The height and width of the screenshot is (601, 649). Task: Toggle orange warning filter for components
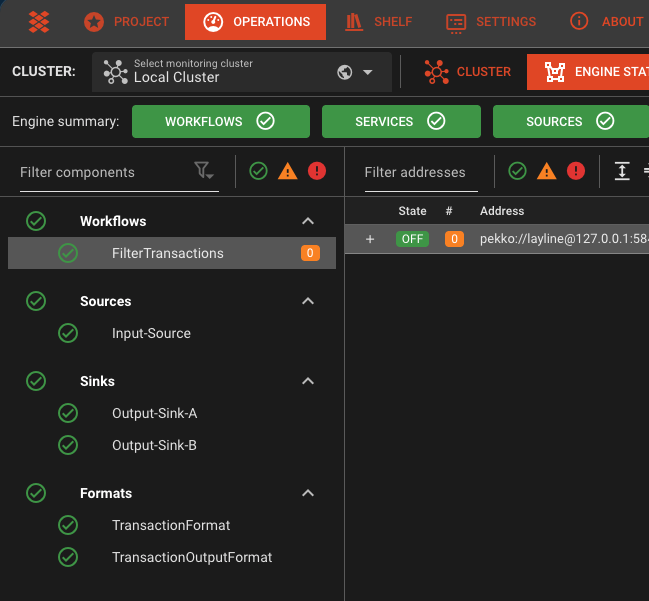pyautogui.click(x=288, y=172)
